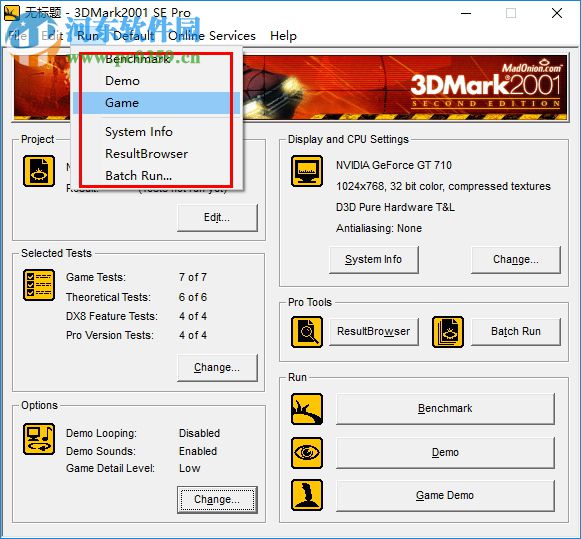The image size is (581, 539).
Task: Click the Run menu title
Action: (x=88, y=36)
